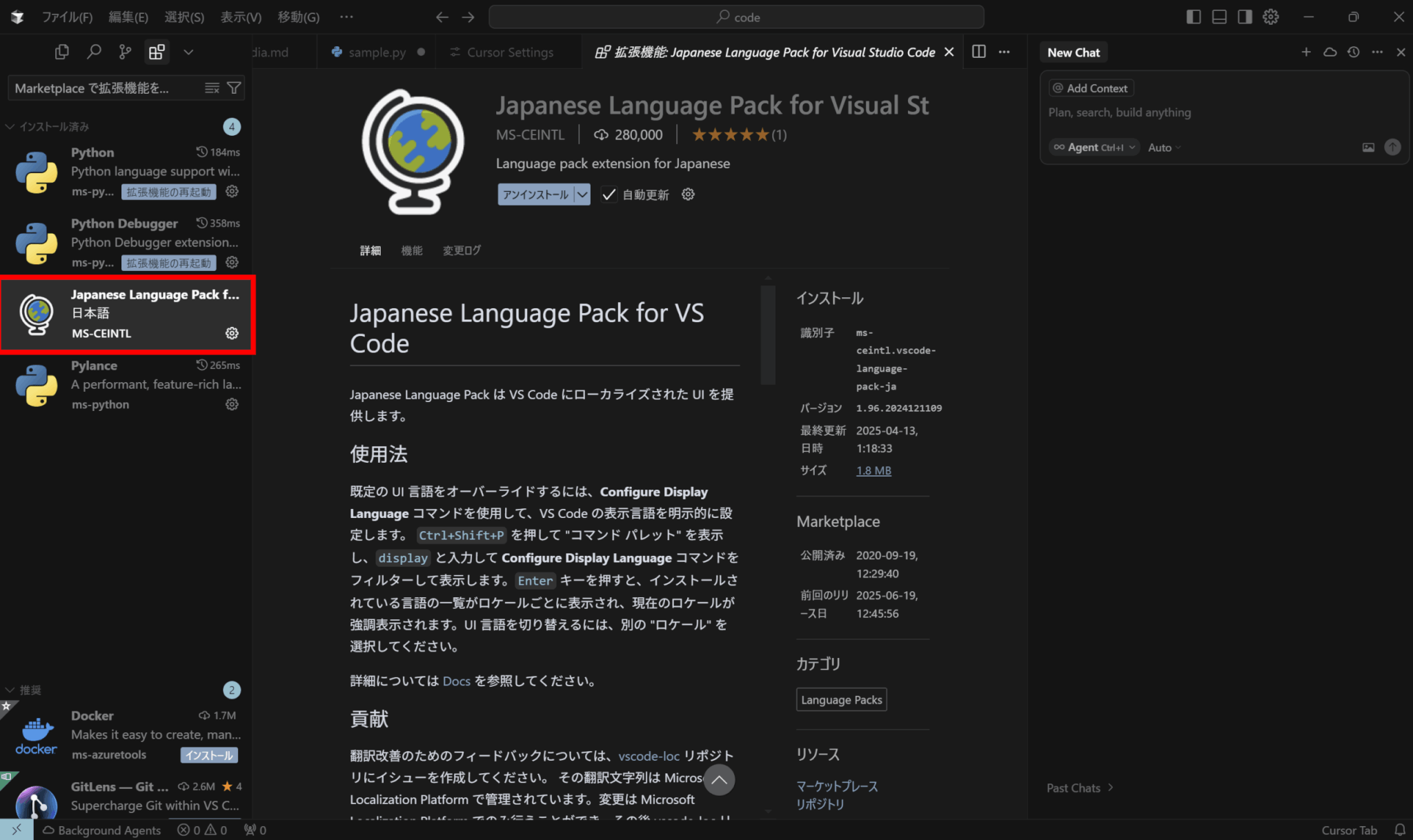1413x840 pixels.
Task: Open the Auto model dropdown
Action: coord(1165,147)
